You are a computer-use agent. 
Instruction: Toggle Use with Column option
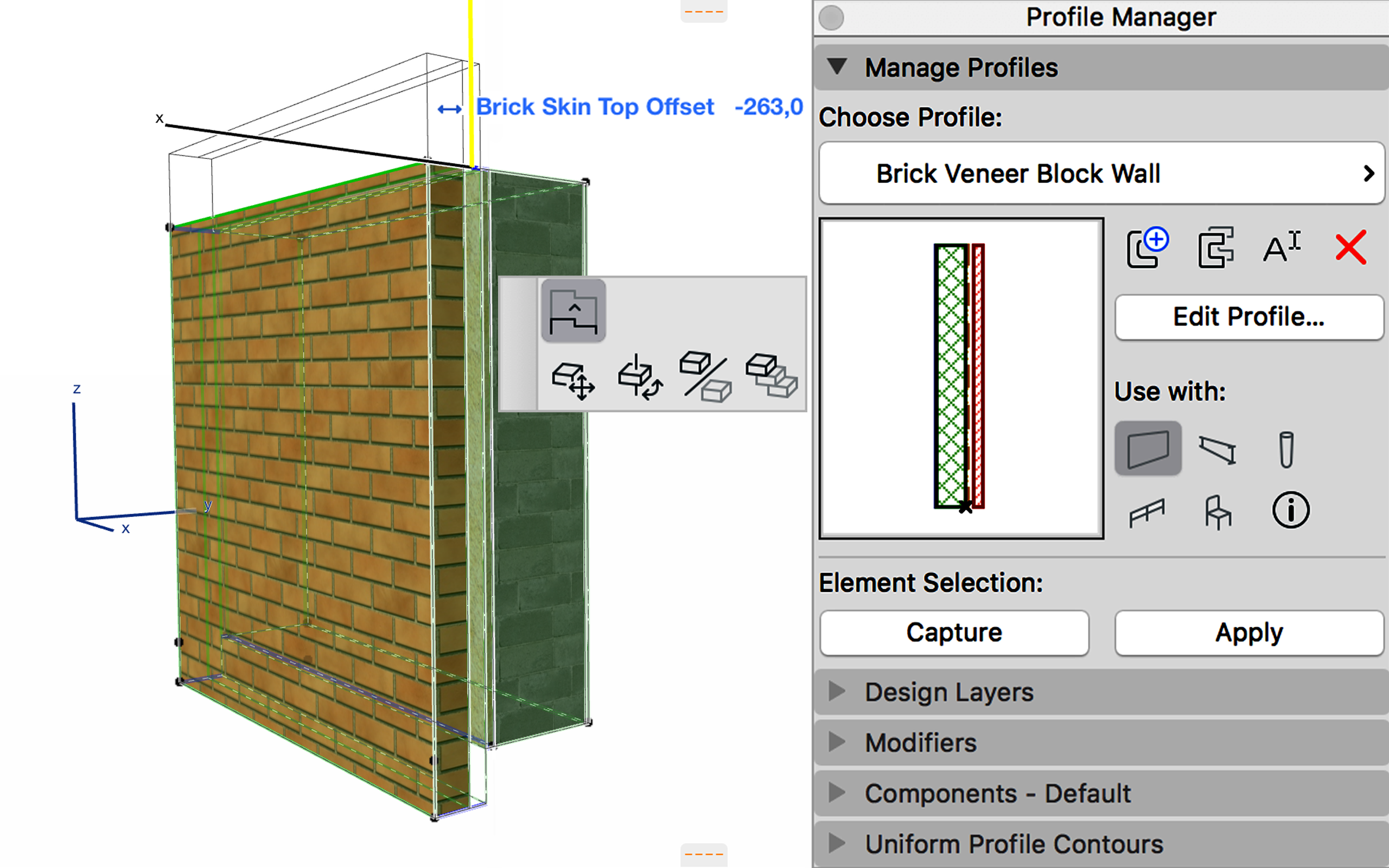click(x=1286, y=450)
